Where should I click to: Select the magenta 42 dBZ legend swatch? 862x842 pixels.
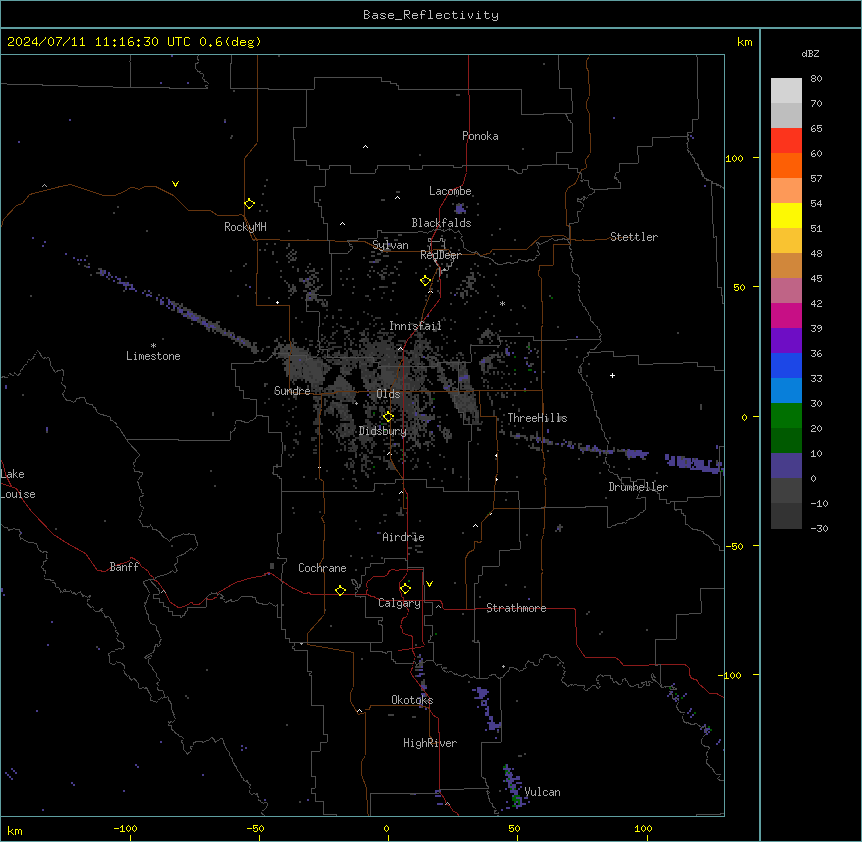(x=786, y=315)
